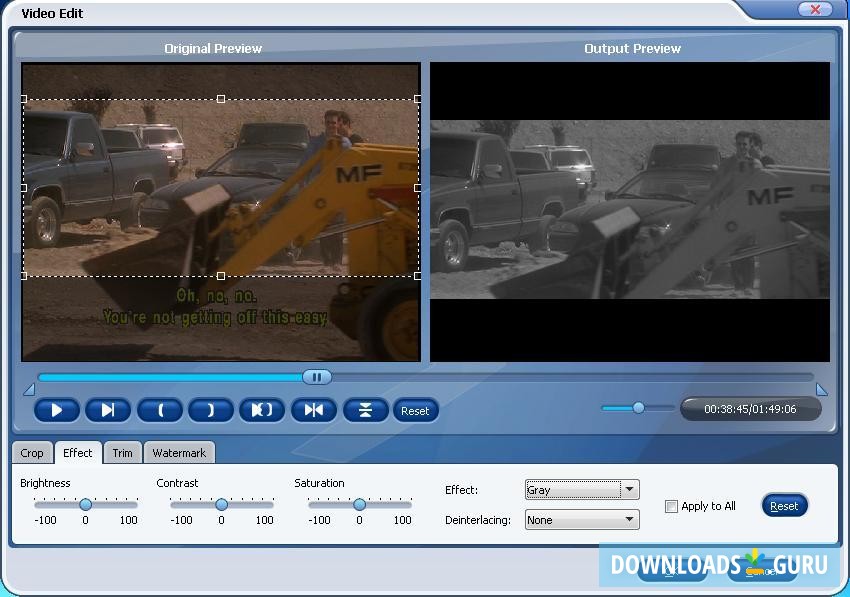The height and width of the screenshot is (597, 850).
Task: Open the Watermark tab
Action: (x=179, y=452)
